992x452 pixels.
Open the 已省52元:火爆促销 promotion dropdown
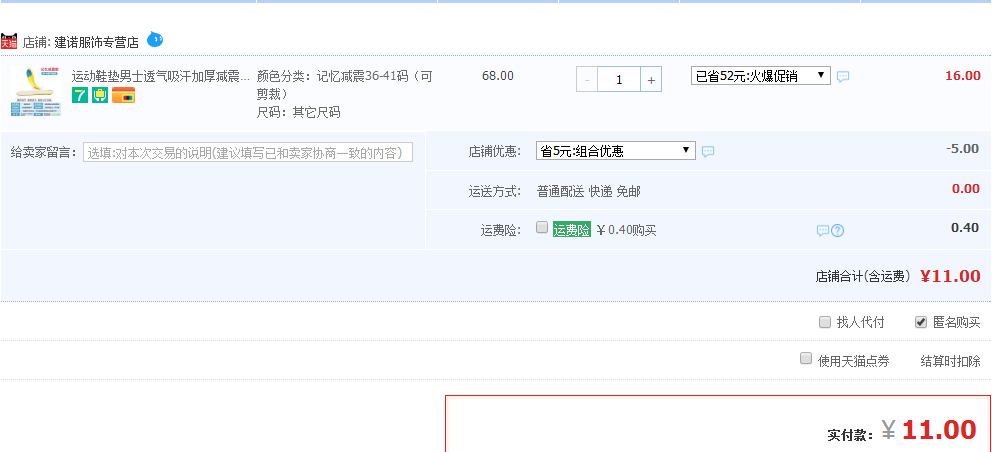[760, 76]
